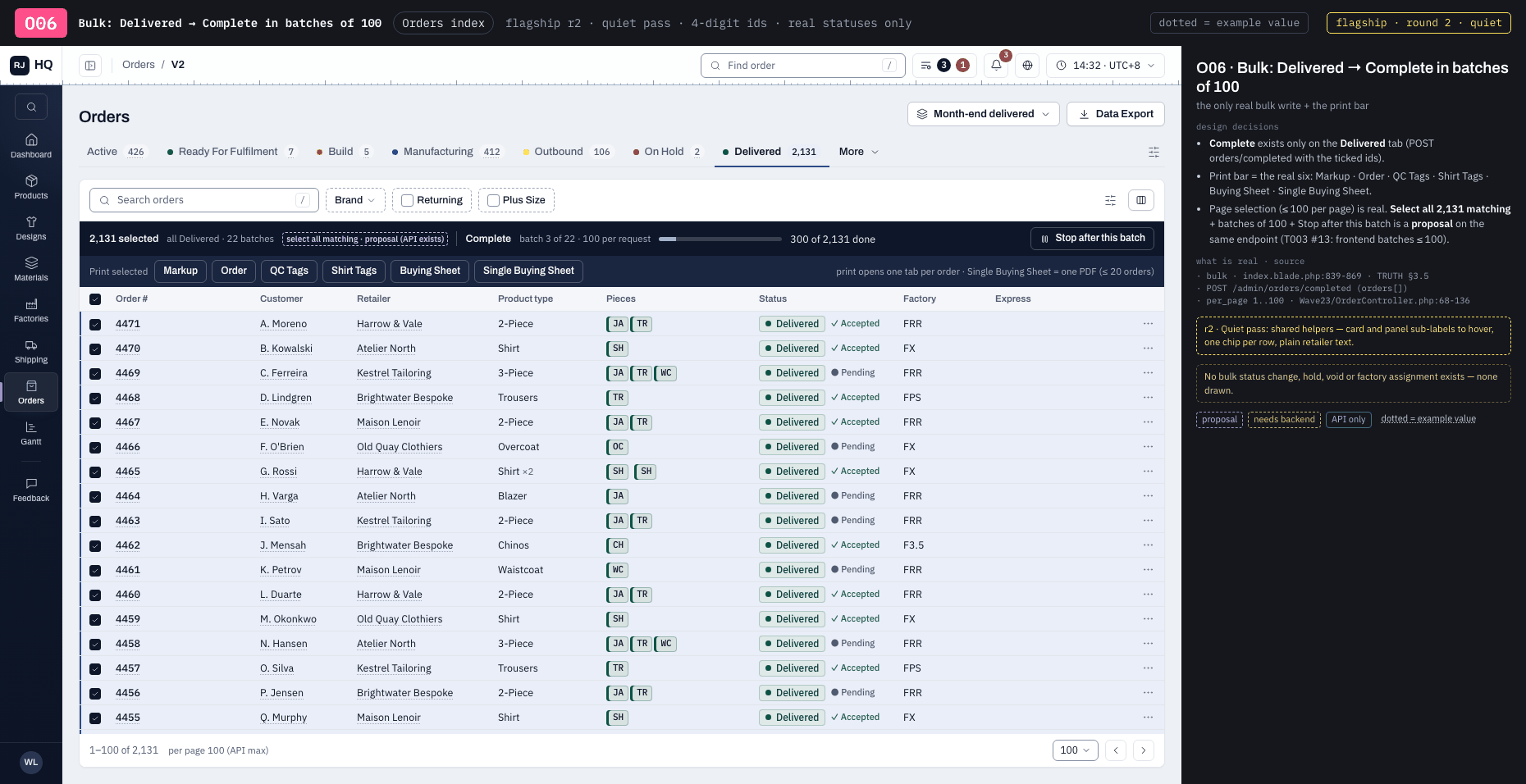The image size is (1526, 784).
Task: Print Single Buying Sheet for selection
Action: click(528, 271)
